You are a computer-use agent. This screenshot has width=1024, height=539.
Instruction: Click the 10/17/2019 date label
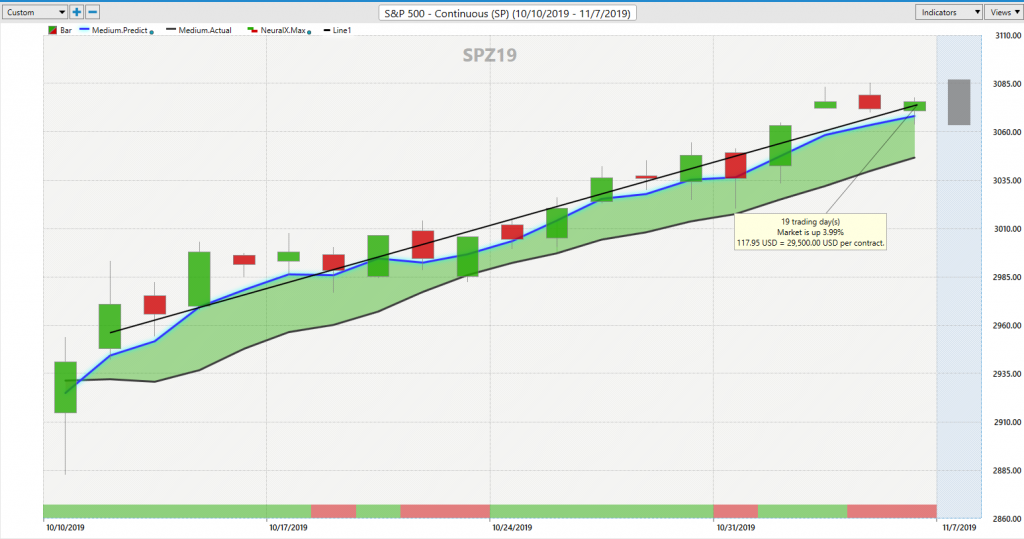[288, 527]
